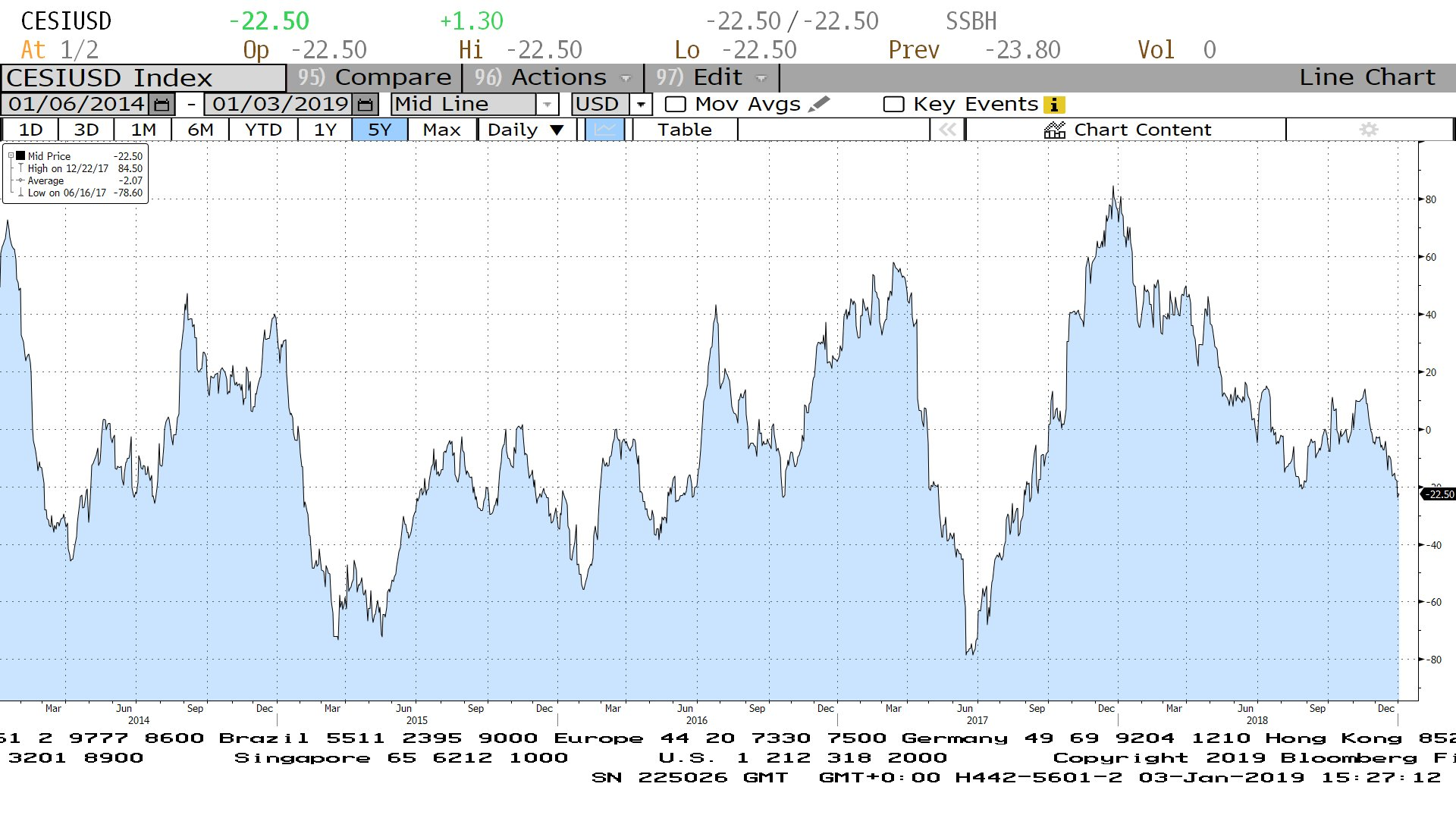Viewport: 1456px width, 815px height.
Task: Select the Max range tab
Action: [441, 130]
